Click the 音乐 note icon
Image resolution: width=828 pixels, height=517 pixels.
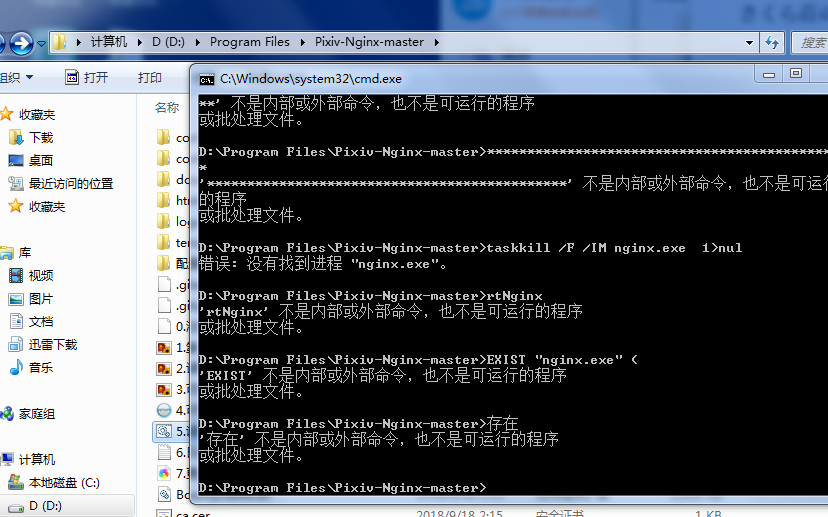coord(16,368)
